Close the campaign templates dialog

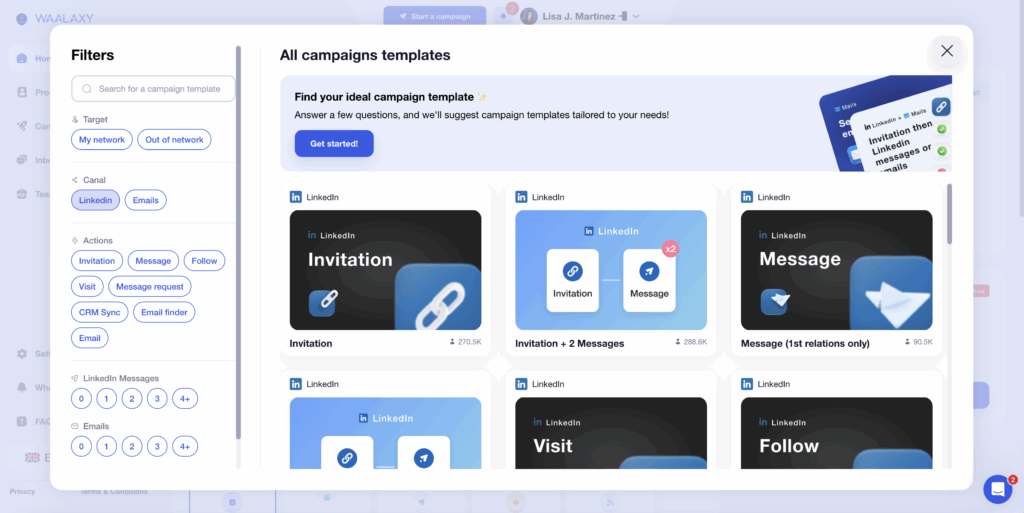[946, 51]
